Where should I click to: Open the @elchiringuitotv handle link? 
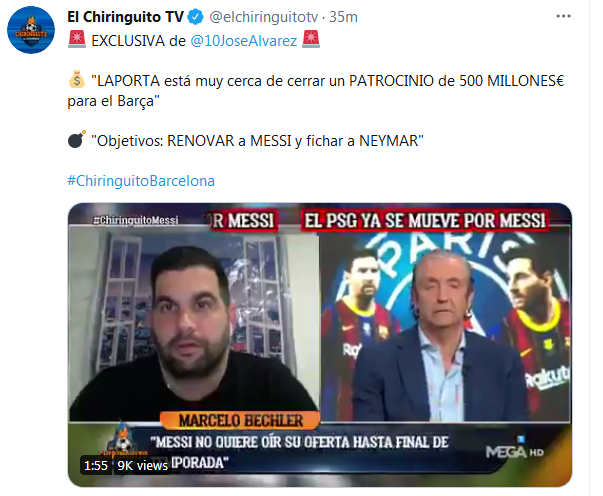[263, 17]
